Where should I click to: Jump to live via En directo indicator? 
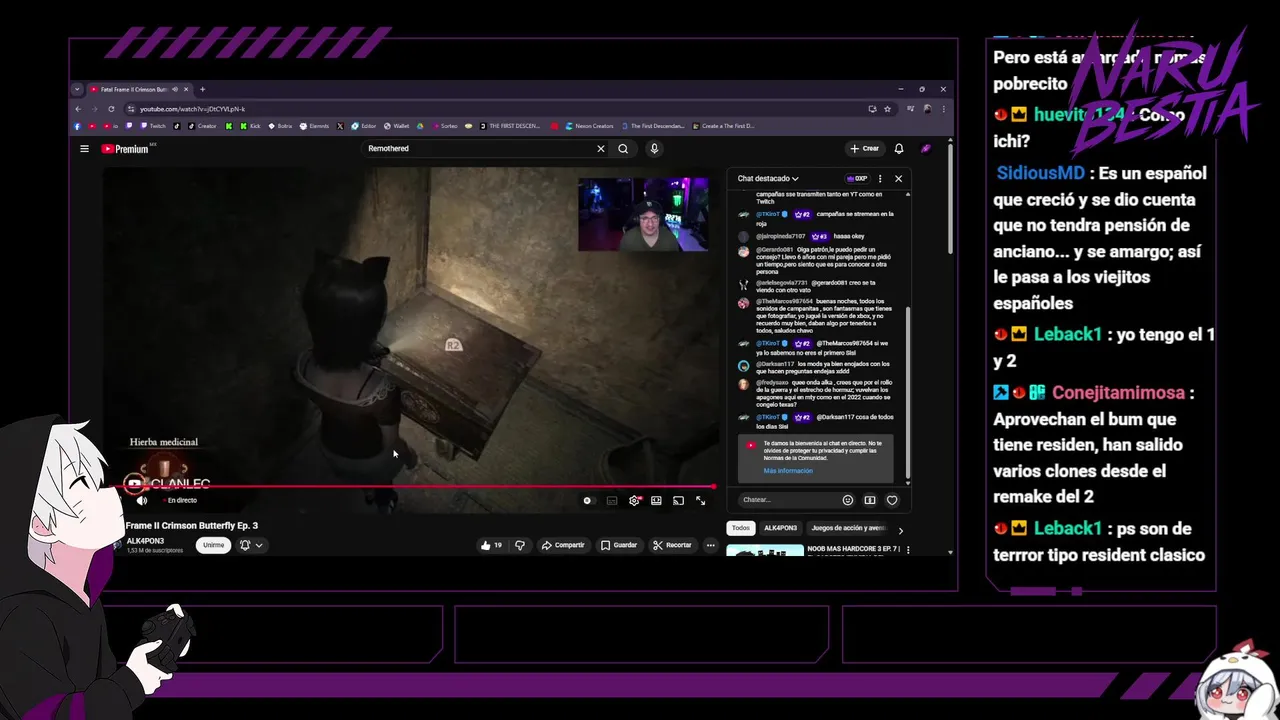point(178,500)
